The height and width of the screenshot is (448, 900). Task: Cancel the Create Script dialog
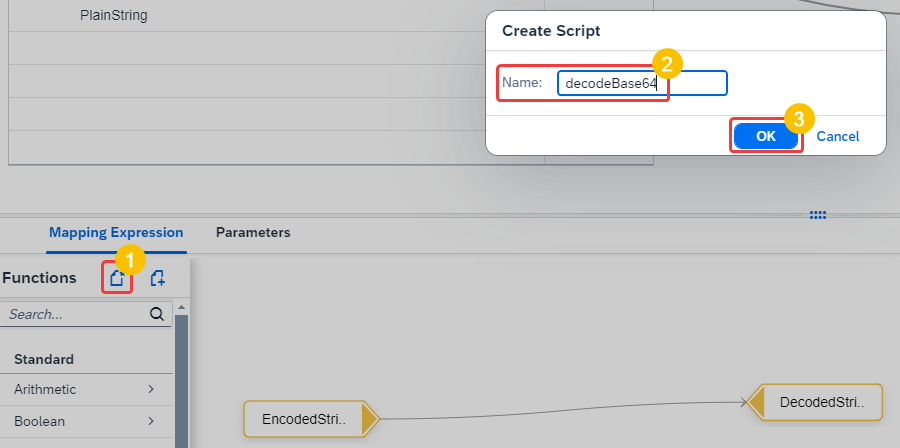[837, 136]
